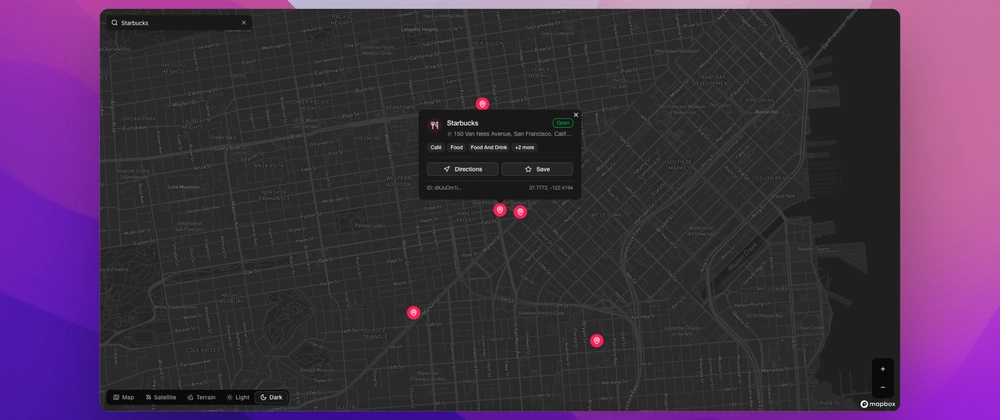Click the magnifier icon in the search bar
The image size is (1000, 420).
(x=115, y=23)
